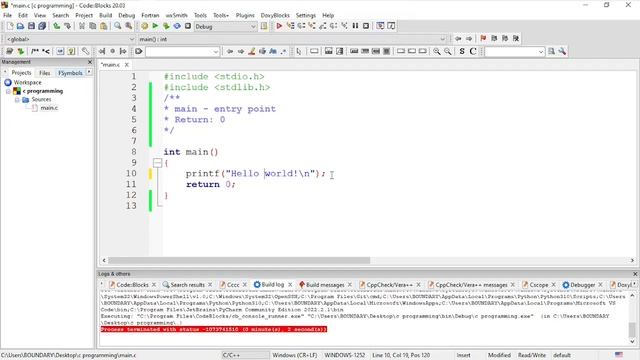640x360 pixels.
Task: Click the Rebuild icon
Action: pyautogui.click(x=177, y=26)
